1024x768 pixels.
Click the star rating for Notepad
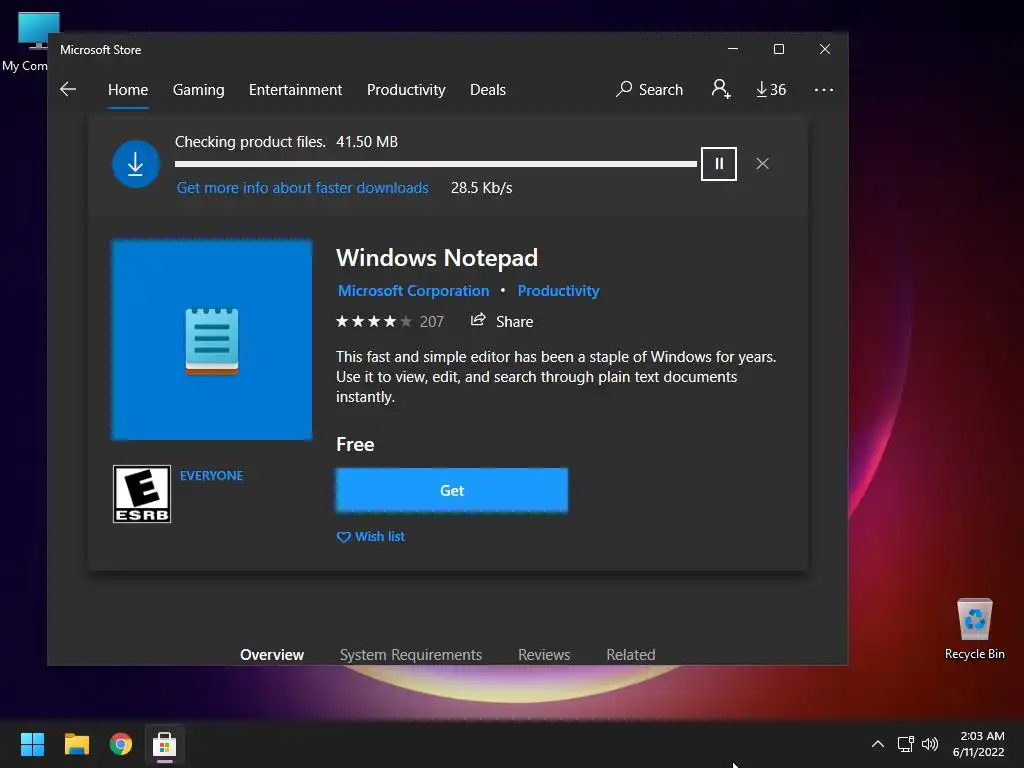coord(374,321)
